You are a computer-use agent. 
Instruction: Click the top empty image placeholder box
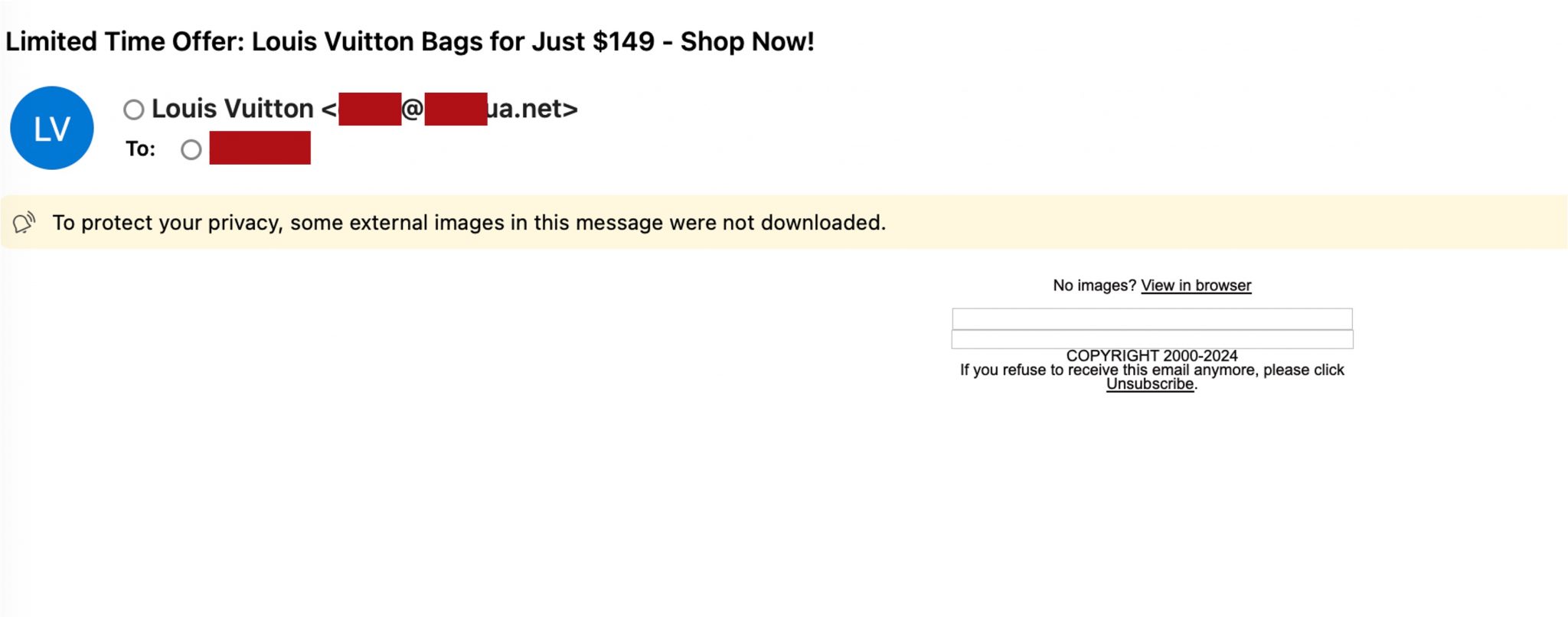[x=1152, y=318]
